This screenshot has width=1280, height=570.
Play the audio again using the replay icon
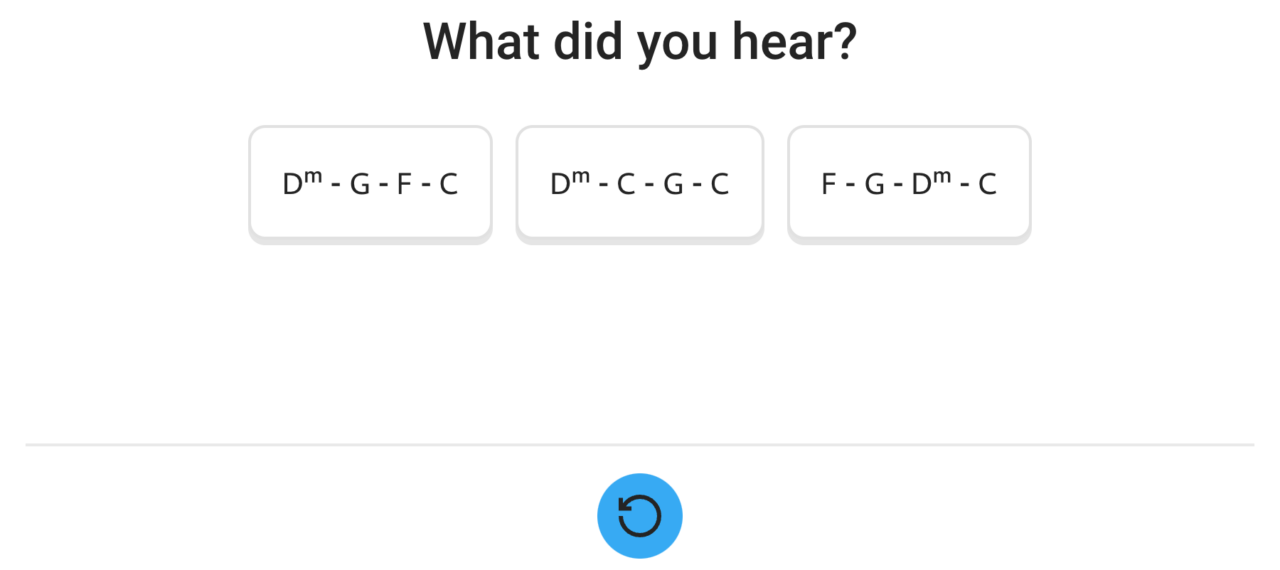pos(640,516)
